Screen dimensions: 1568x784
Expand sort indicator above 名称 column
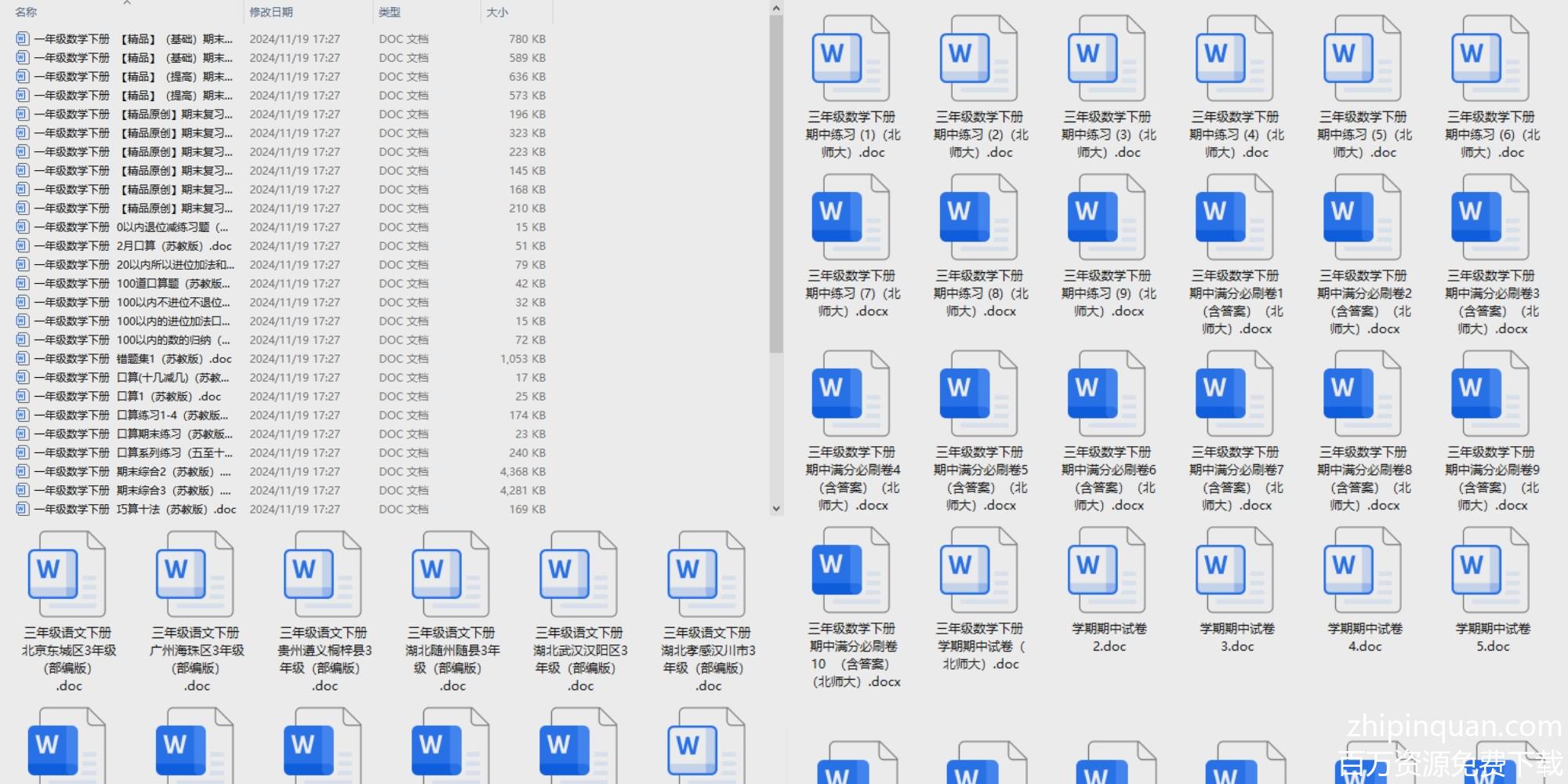tap(127, 3)
